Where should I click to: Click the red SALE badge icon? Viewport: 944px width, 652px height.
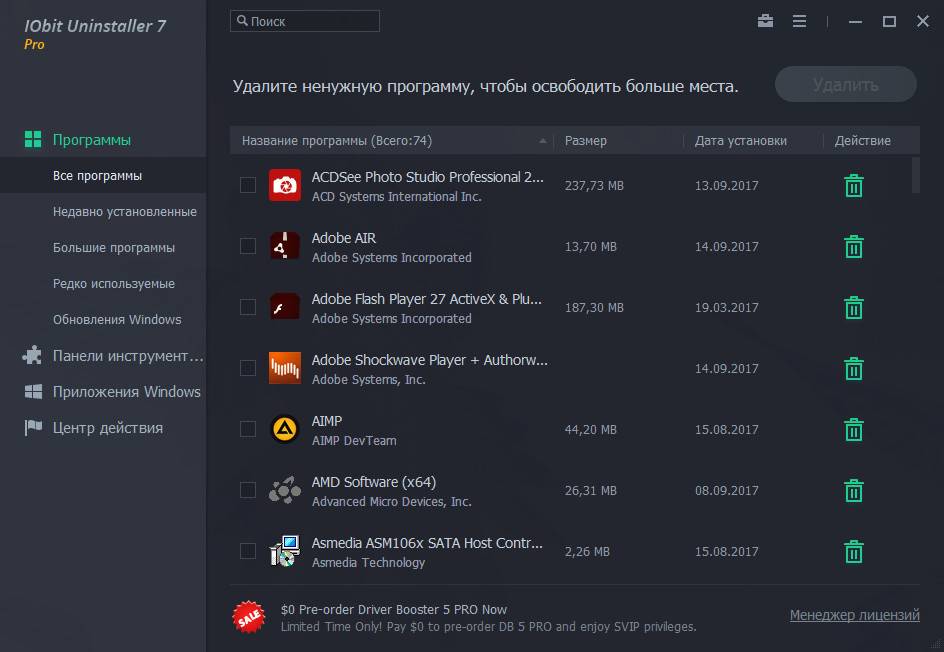[x=248, y=617]
